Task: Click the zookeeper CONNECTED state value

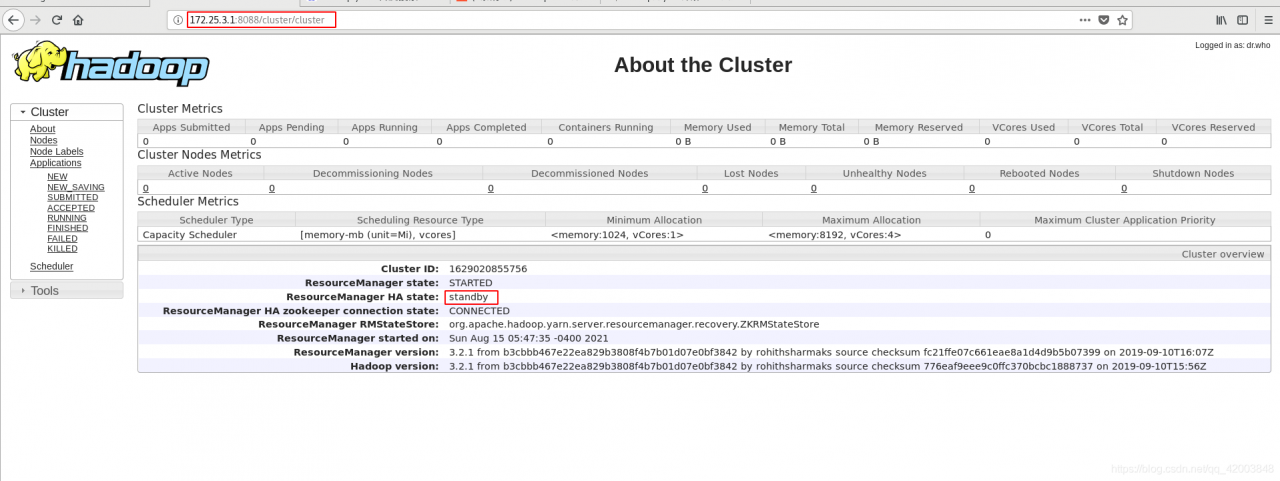Action: (479, 311)
